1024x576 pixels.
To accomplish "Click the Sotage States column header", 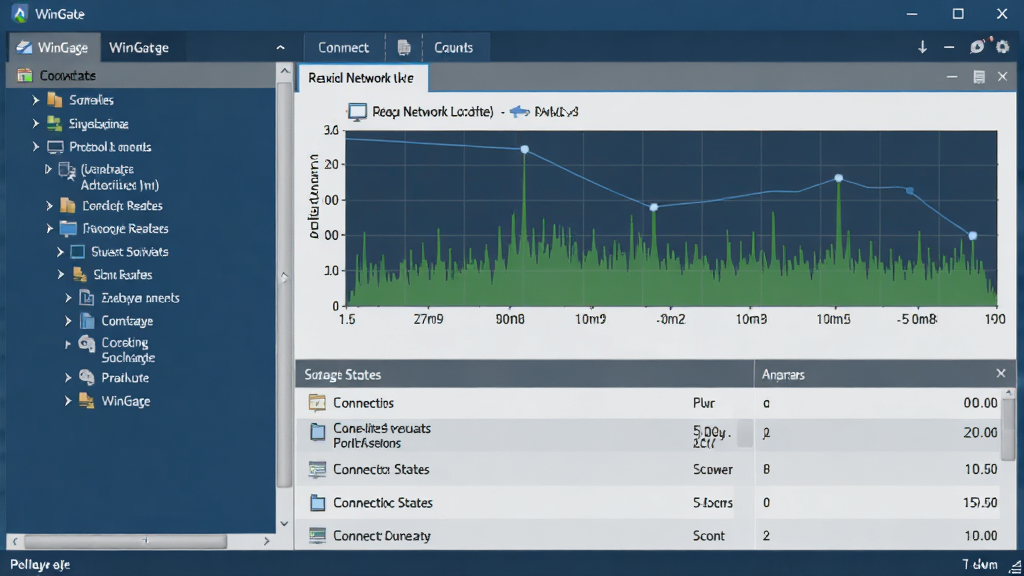I will click(525, 374).
